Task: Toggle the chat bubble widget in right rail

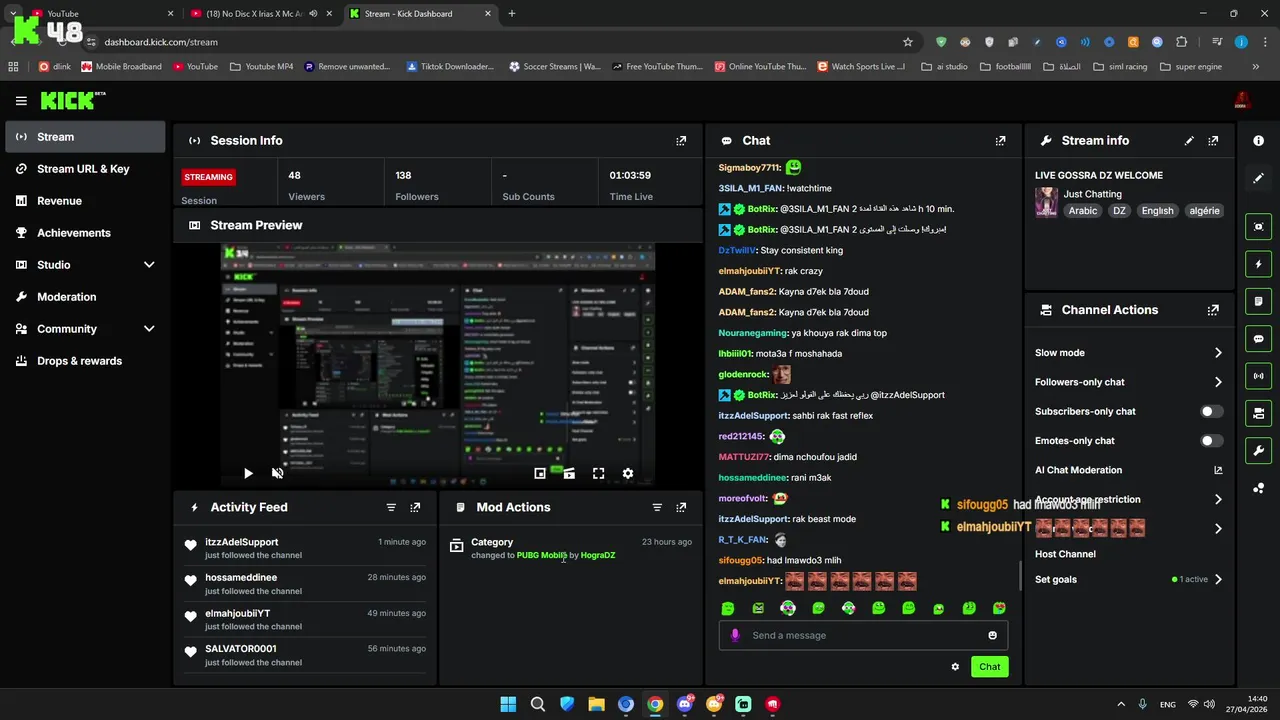Action: click(x=1258, y=339)
